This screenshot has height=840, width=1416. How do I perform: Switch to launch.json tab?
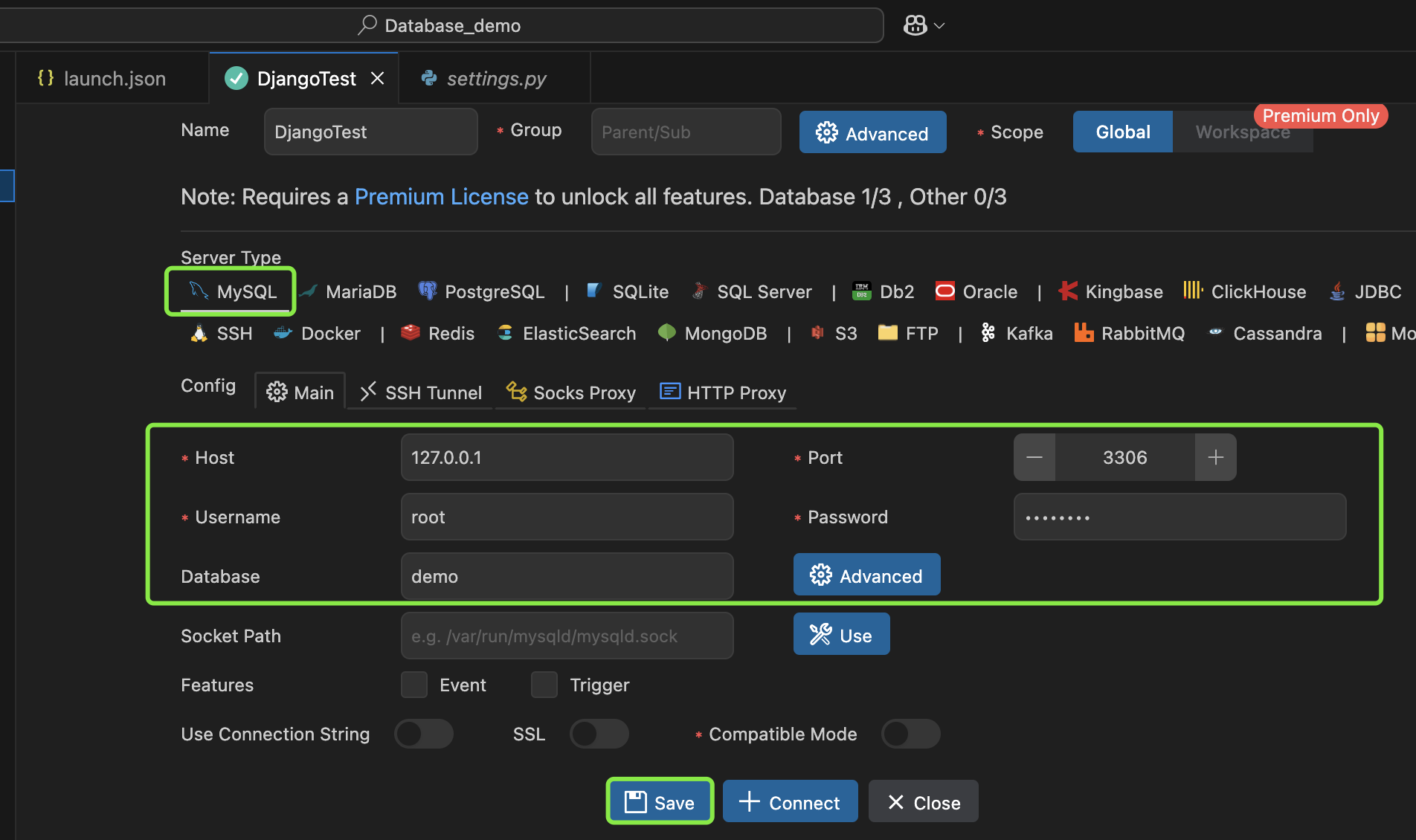tap(113, 78)
